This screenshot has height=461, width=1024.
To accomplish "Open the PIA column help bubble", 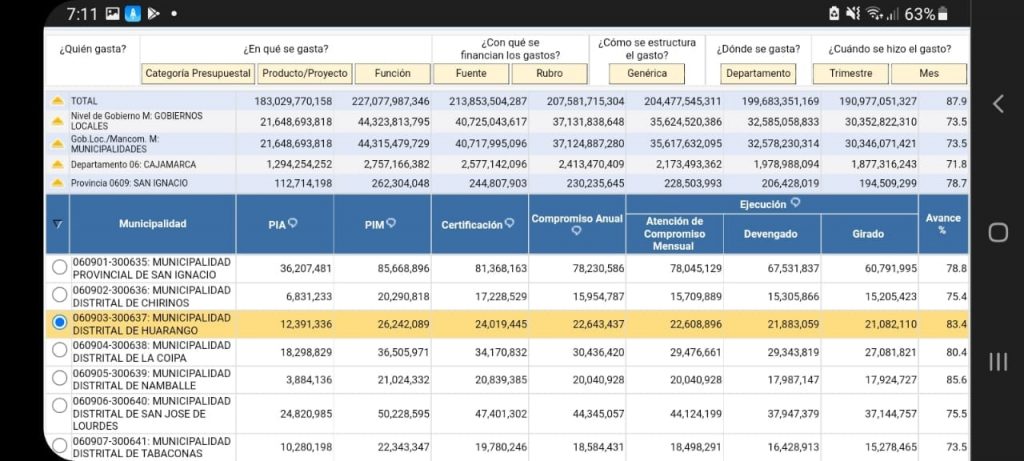I will [x=293, y=224].
